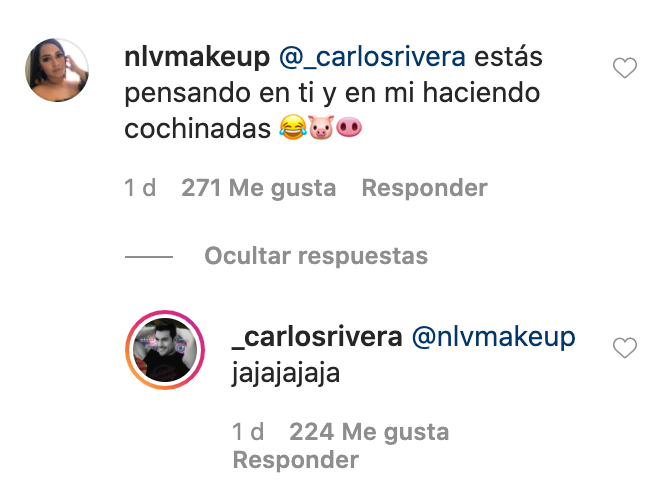This screenshot has height=493, width=655.
Task: Open the 1 d timestamp on first comment
Action: (140, 188)
